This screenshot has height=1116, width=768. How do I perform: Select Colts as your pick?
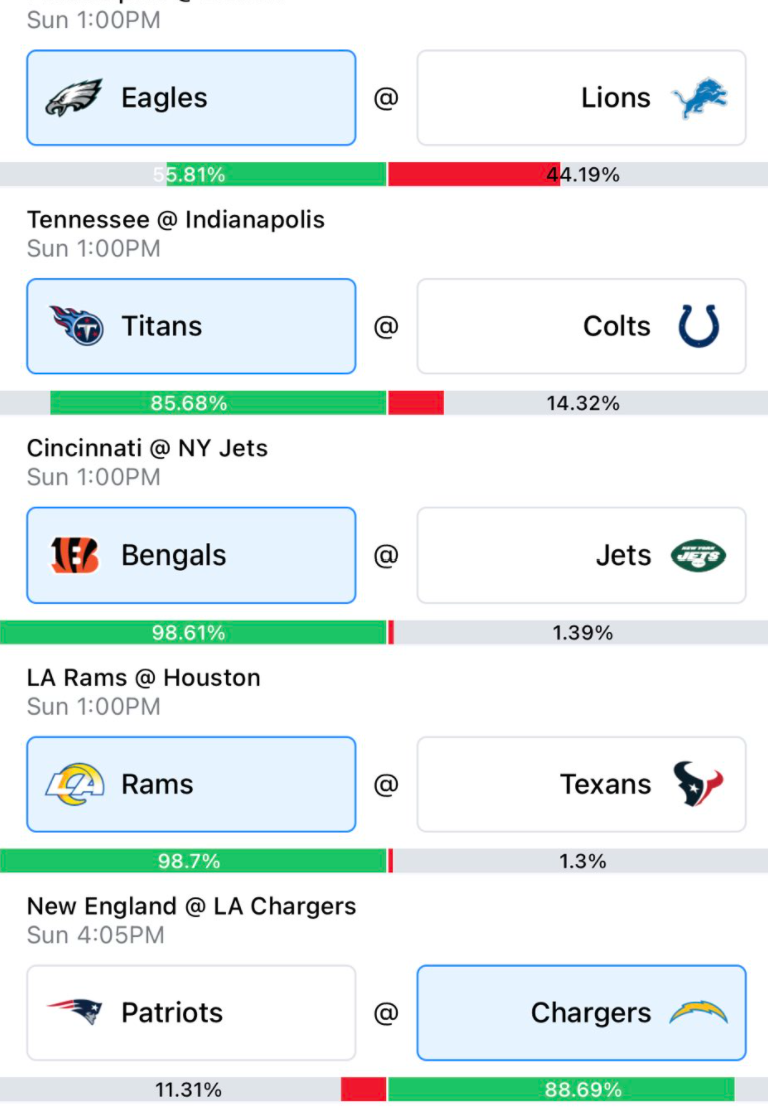(582, 326)
